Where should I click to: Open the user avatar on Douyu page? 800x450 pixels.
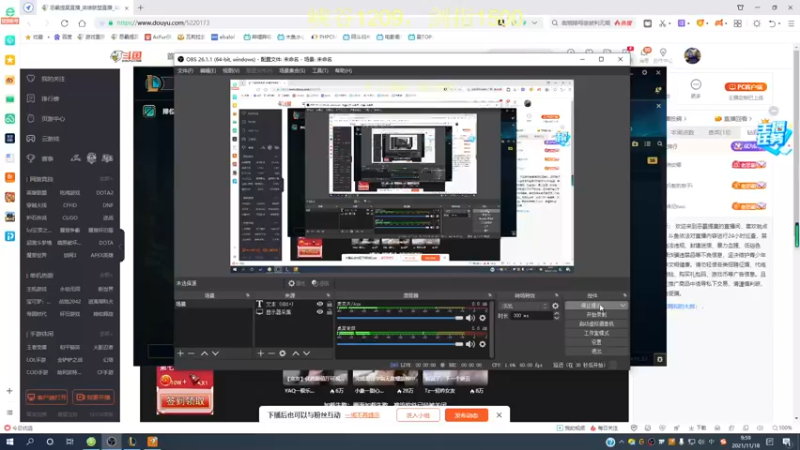click(x=692, y=56)
